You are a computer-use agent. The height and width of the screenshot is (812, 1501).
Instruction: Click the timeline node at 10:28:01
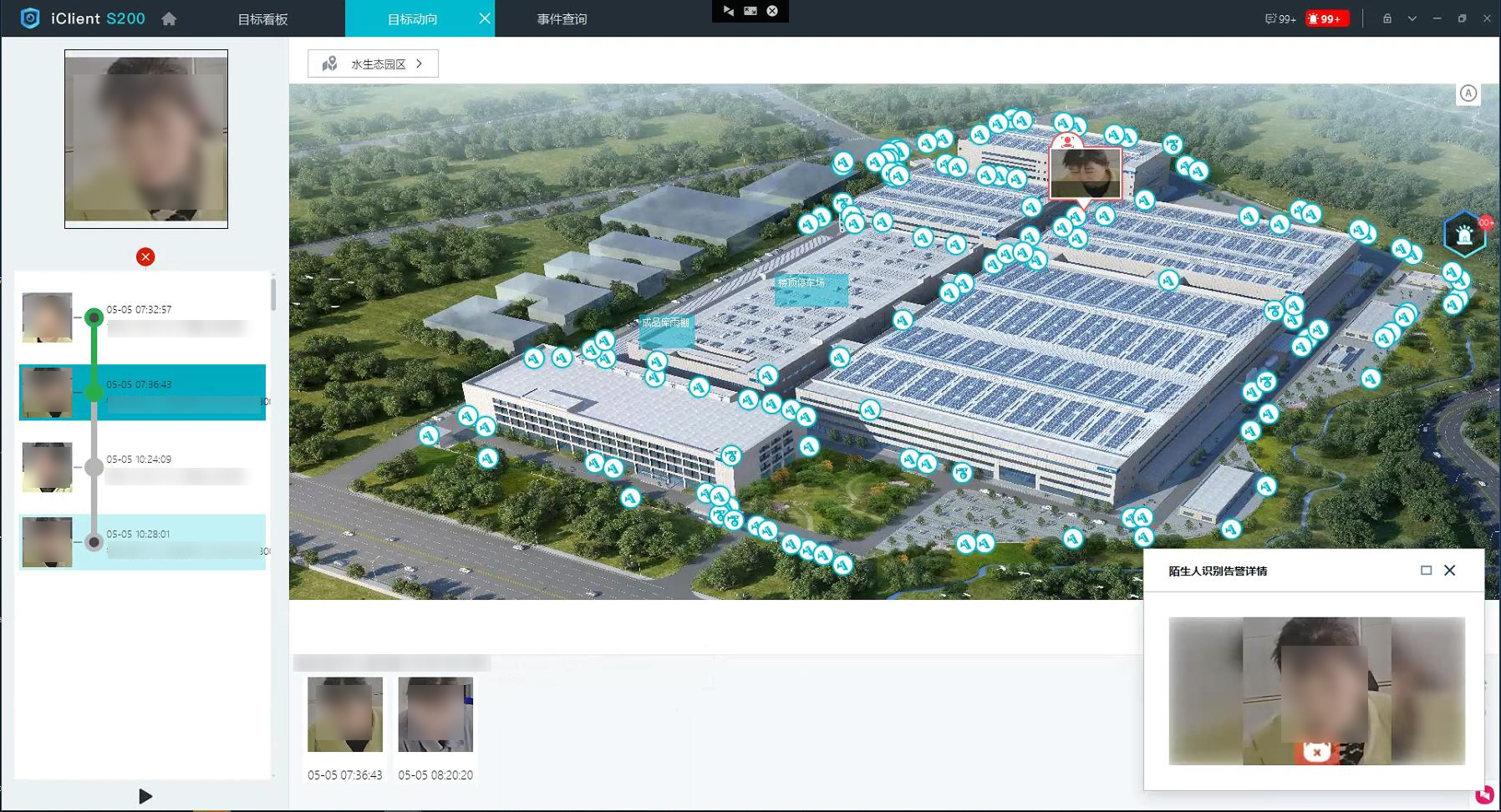pos(94,542)
